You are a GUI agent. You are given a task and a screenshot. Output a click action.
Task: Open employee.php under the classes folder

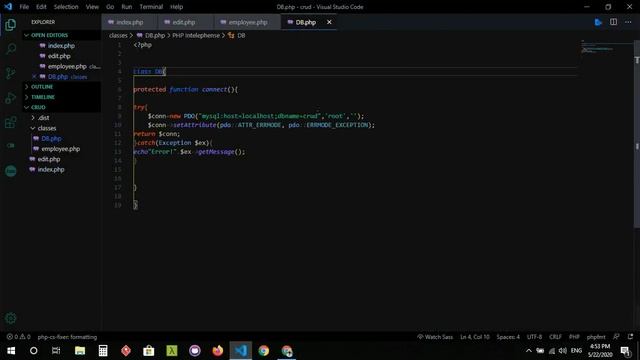point(60,149)
